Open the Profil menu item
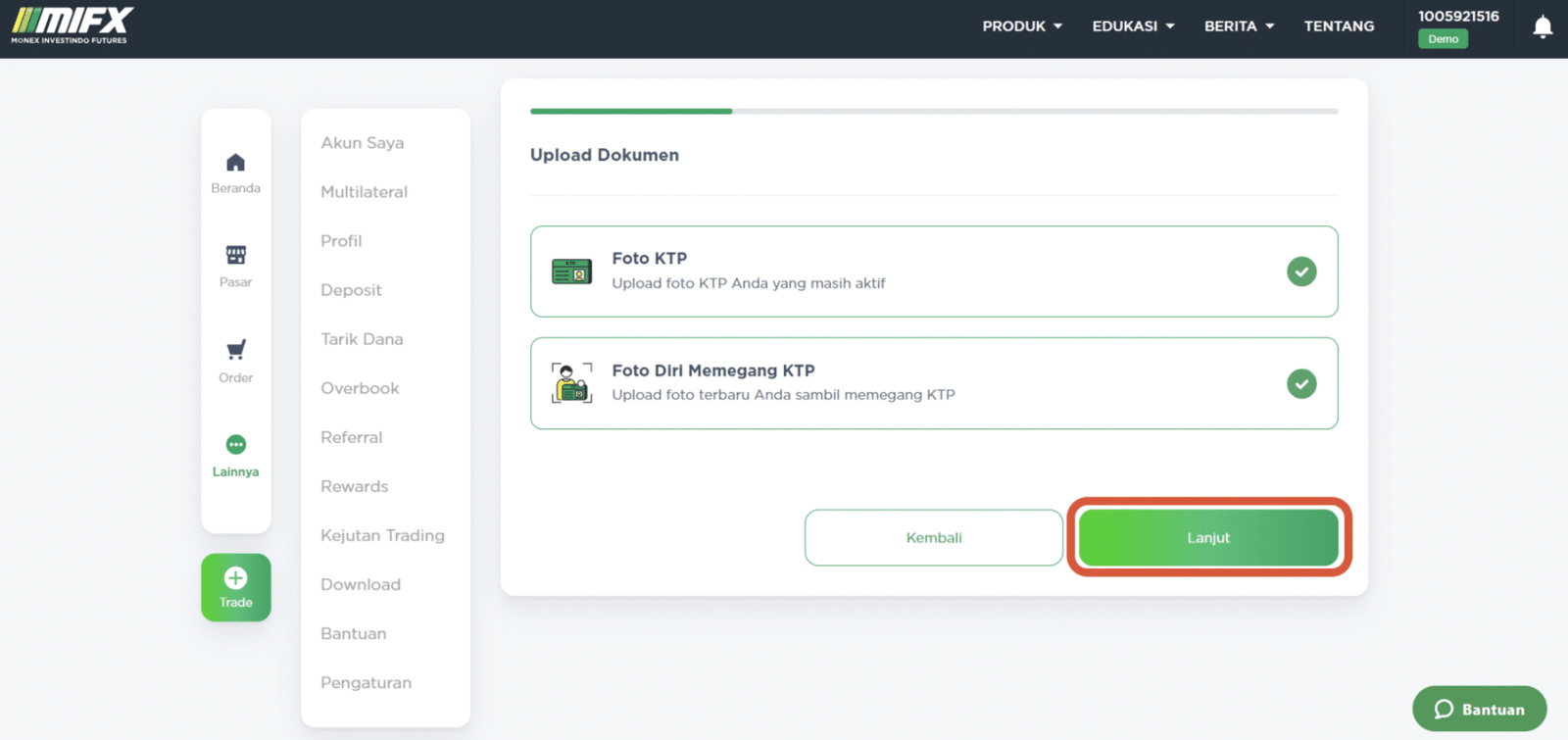Viewport: 1568px width, 740px height. 341,241
